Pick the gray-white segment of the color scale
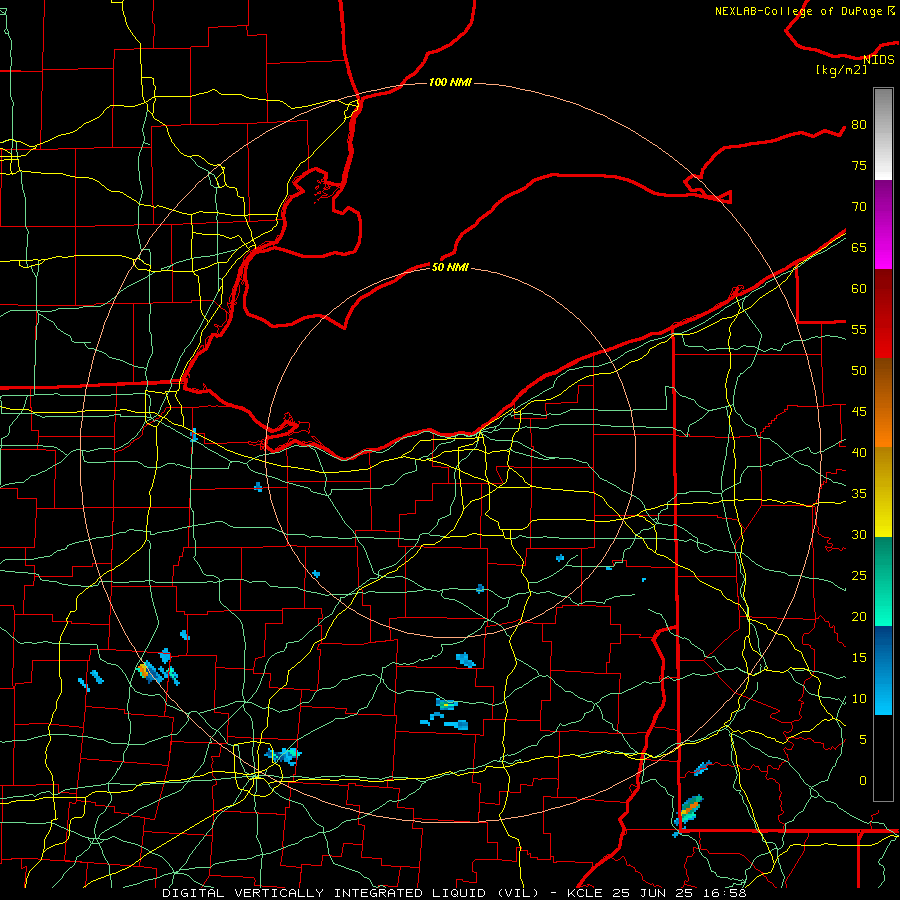 coord(883,134)
